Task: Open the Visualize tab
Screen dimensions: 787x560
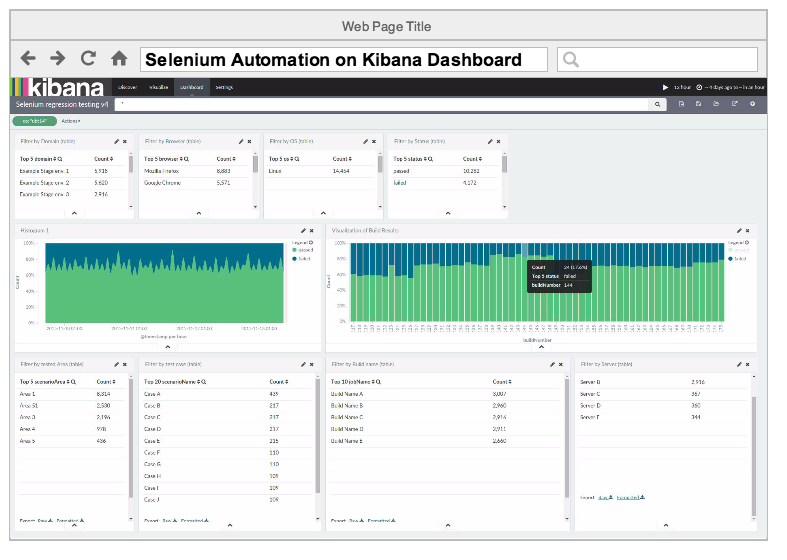Action: click(159, 87)
